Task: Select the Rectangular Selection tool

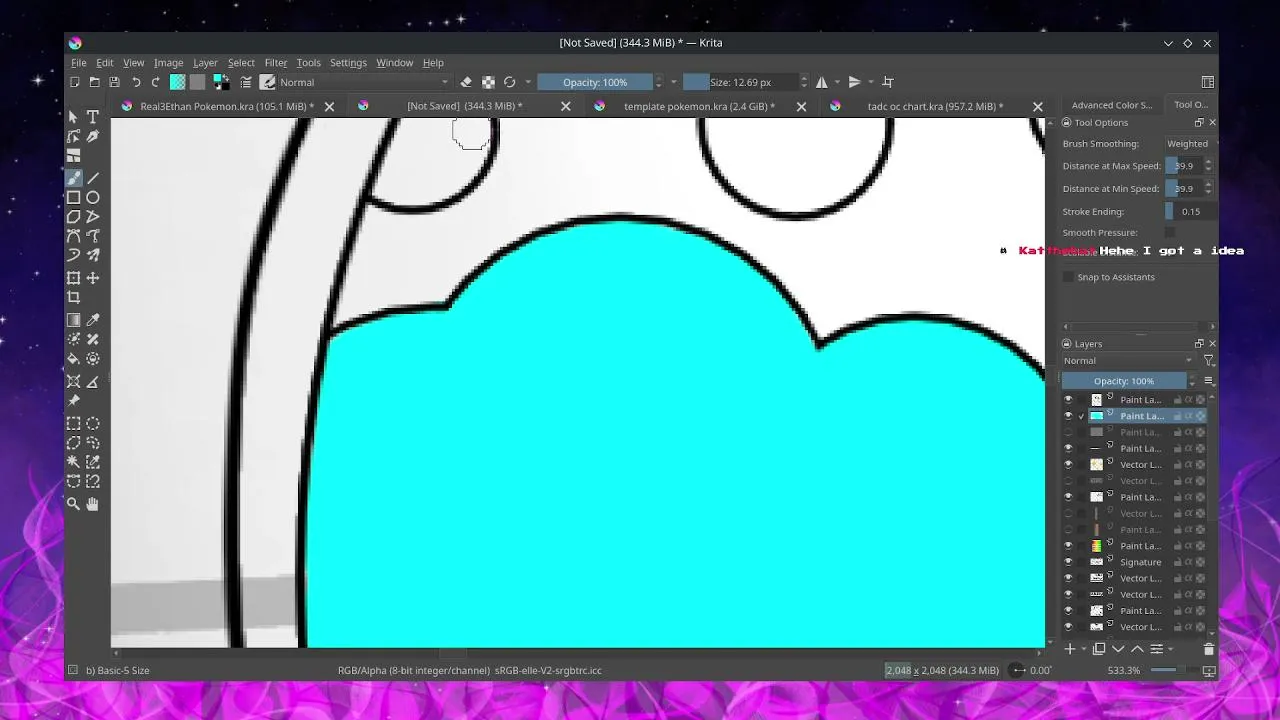Action: pos(74,423)
